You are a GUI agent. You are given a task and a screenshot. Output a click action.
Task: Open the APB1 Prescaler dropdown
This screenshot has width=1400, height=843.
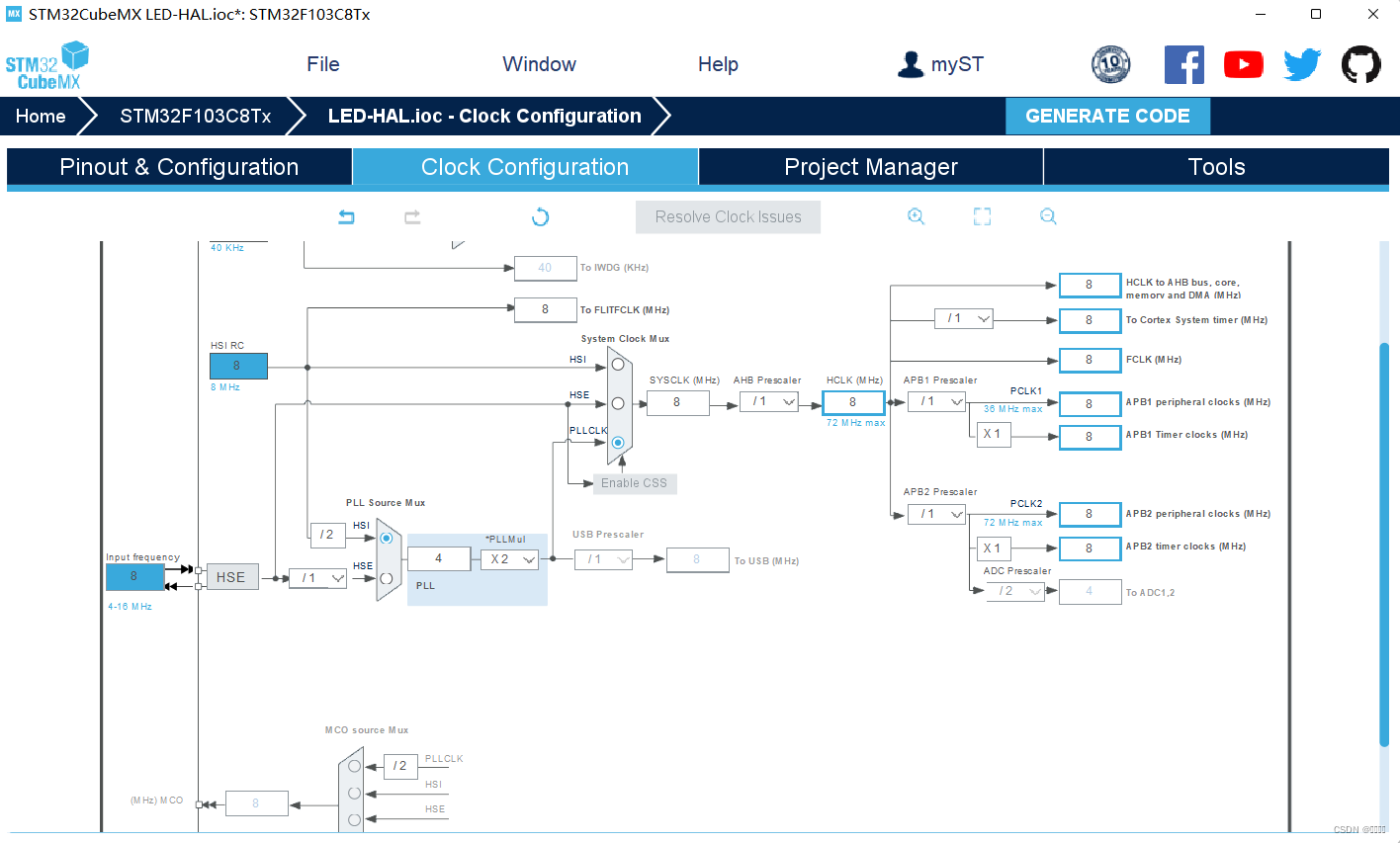(936, 401)
